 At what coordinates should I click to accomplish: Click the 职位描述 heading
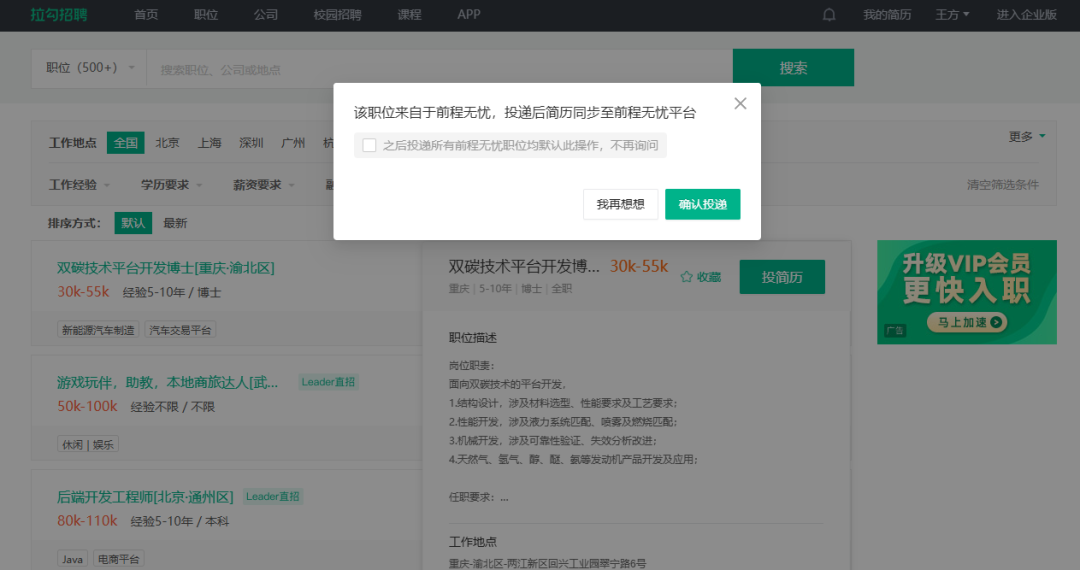(x=472, y=337)
